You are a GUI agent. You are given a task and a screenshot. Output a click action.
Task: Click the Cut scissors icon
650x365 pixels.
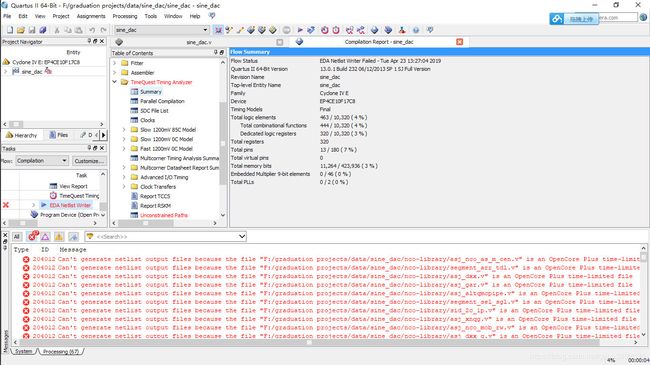(57, 30)
